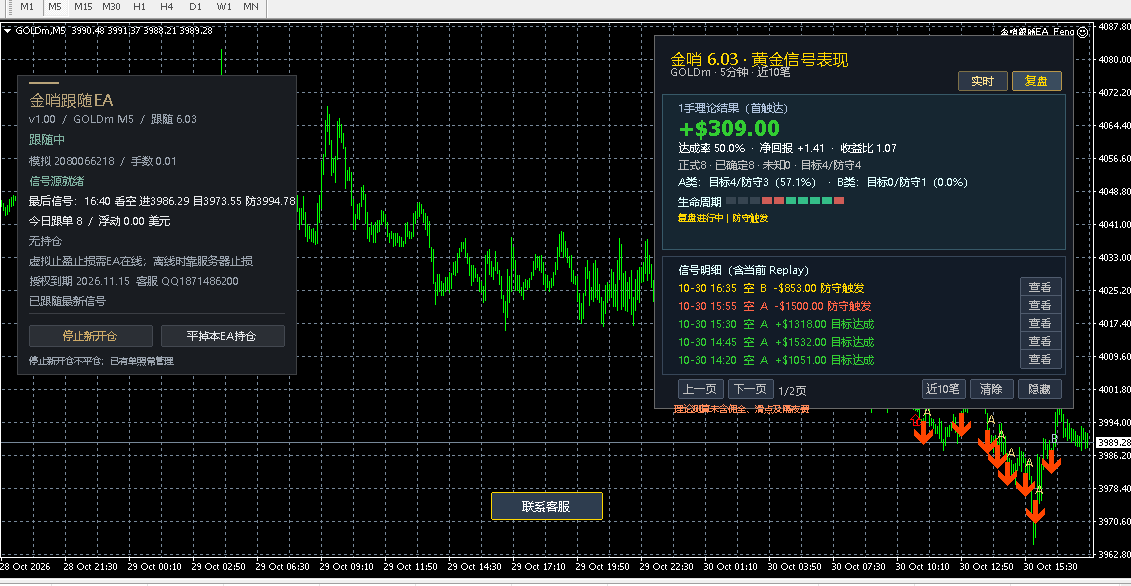Select the H4 timeframe button
The width and height of the screenshot is (1131, 586).
(x=167, y=6)
